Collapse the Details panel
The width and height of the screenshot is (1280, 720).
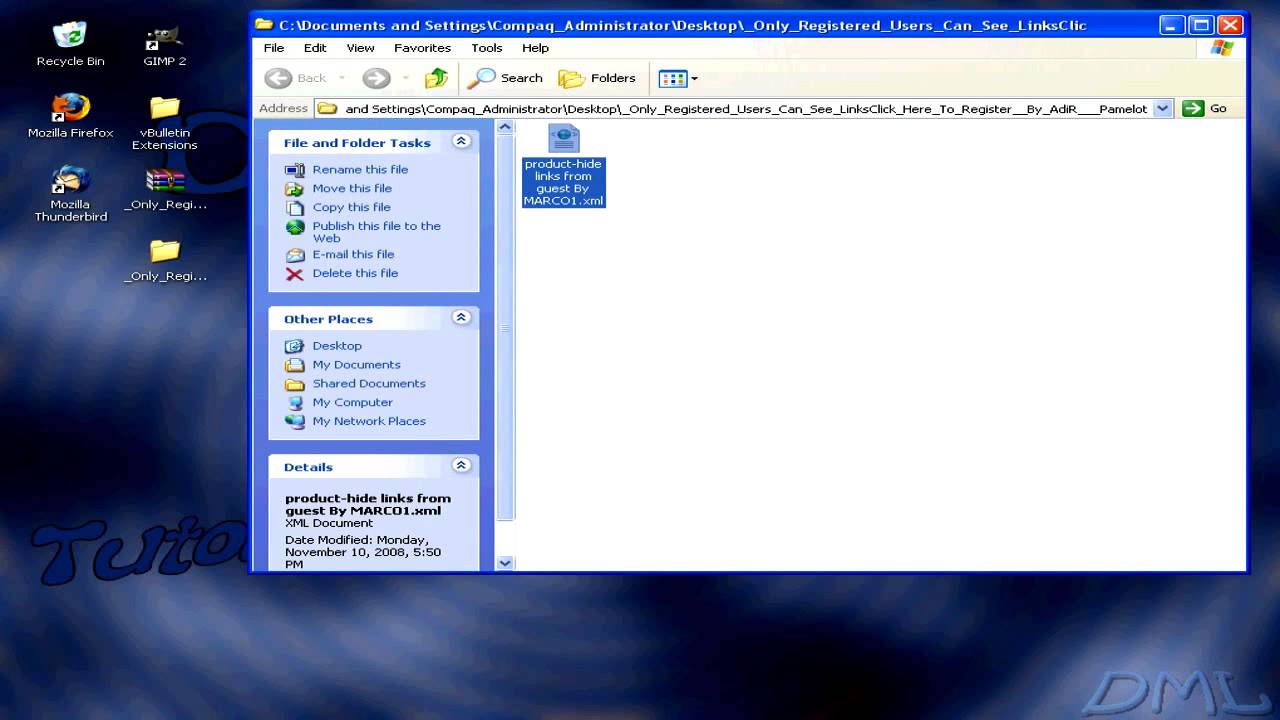coord(461,466)
